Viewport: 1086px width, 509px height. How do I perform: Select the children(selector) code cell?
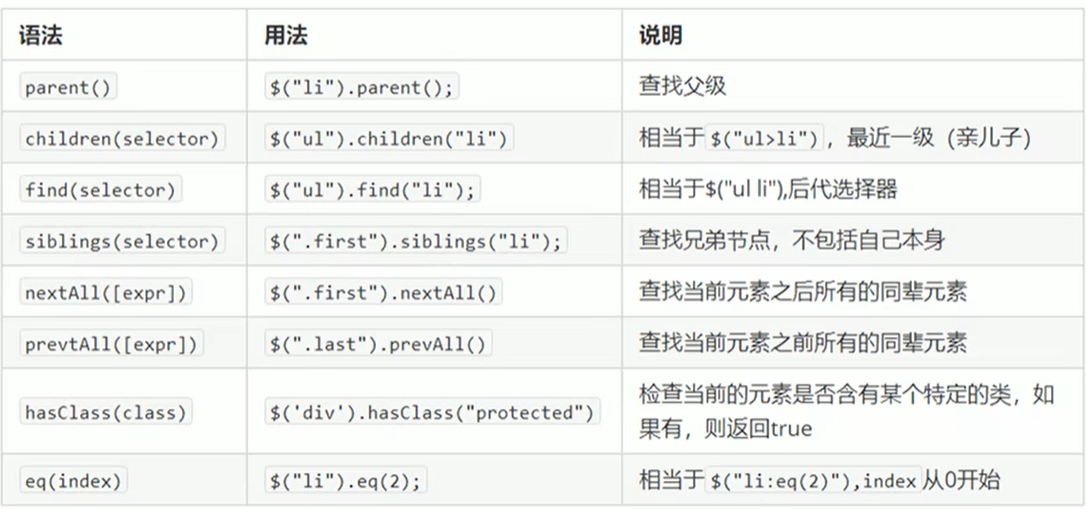pyautogui.click(x=122, y=139)
